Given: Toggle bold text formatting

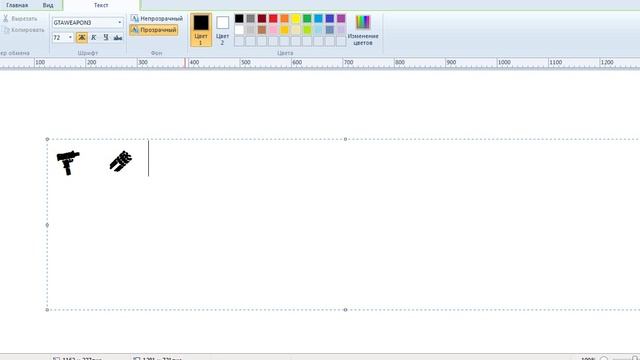Looking at the screenshot, I should coord(82,38).
